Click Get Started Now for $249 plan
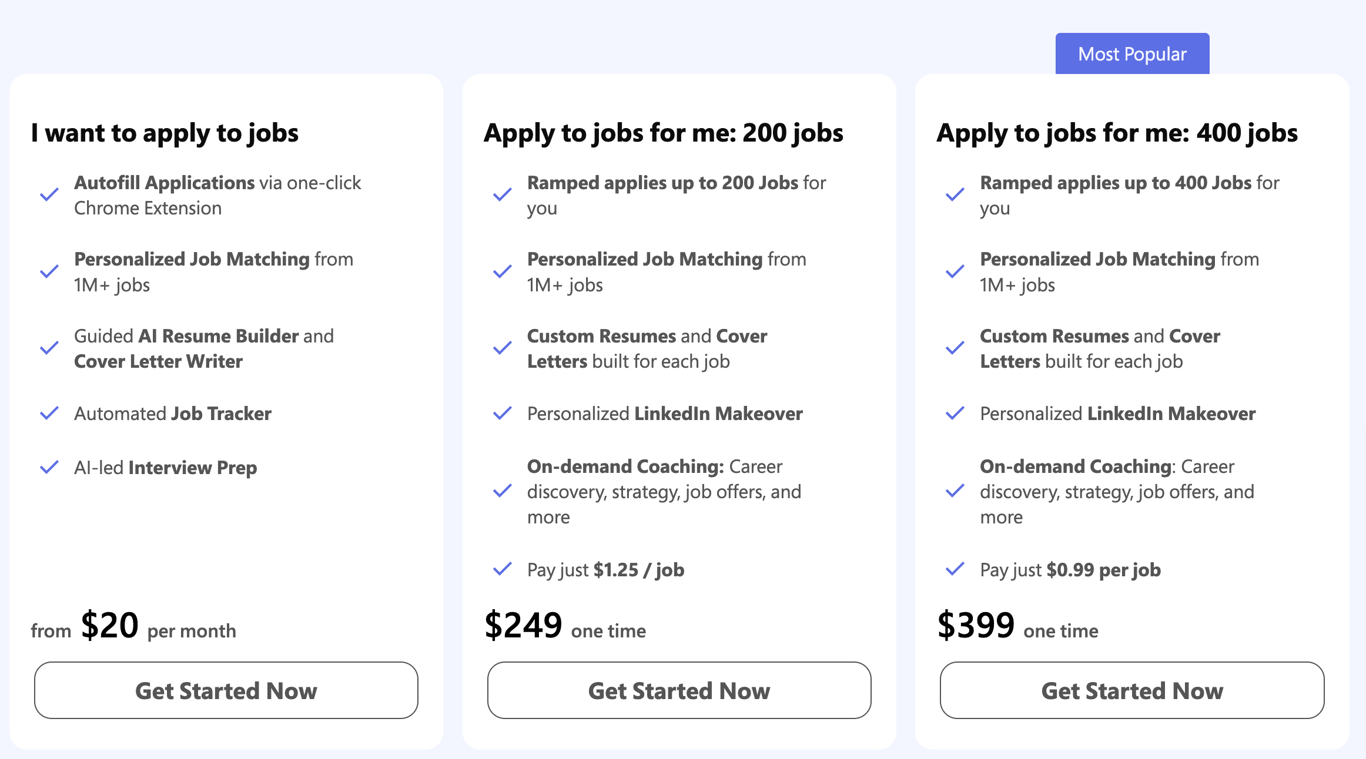 pyautogui.click(x=679, y=690)
